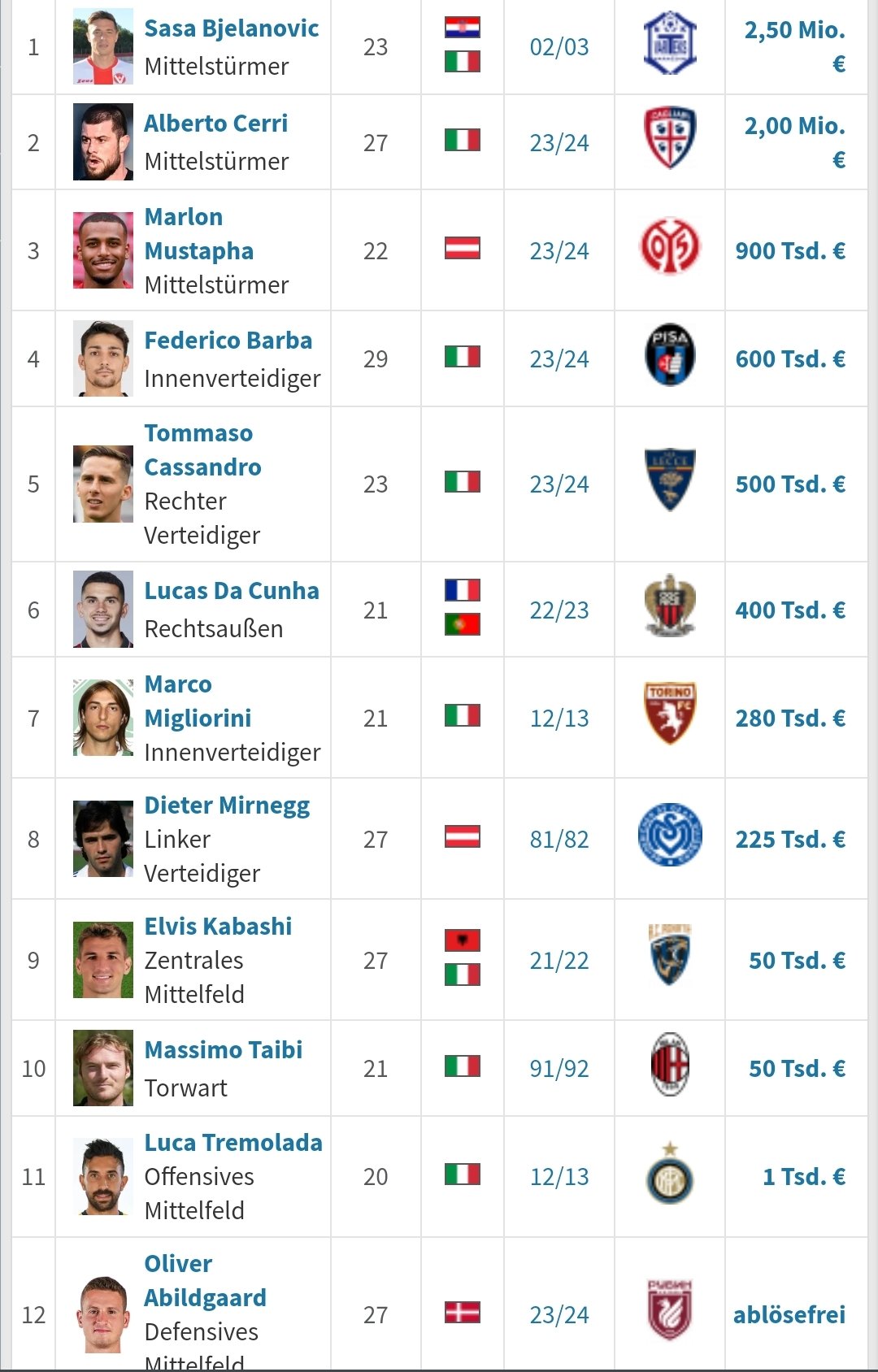878x1372 pixels.
Task: Open Alberto Cerri's player page
Action: coord(216,124)
